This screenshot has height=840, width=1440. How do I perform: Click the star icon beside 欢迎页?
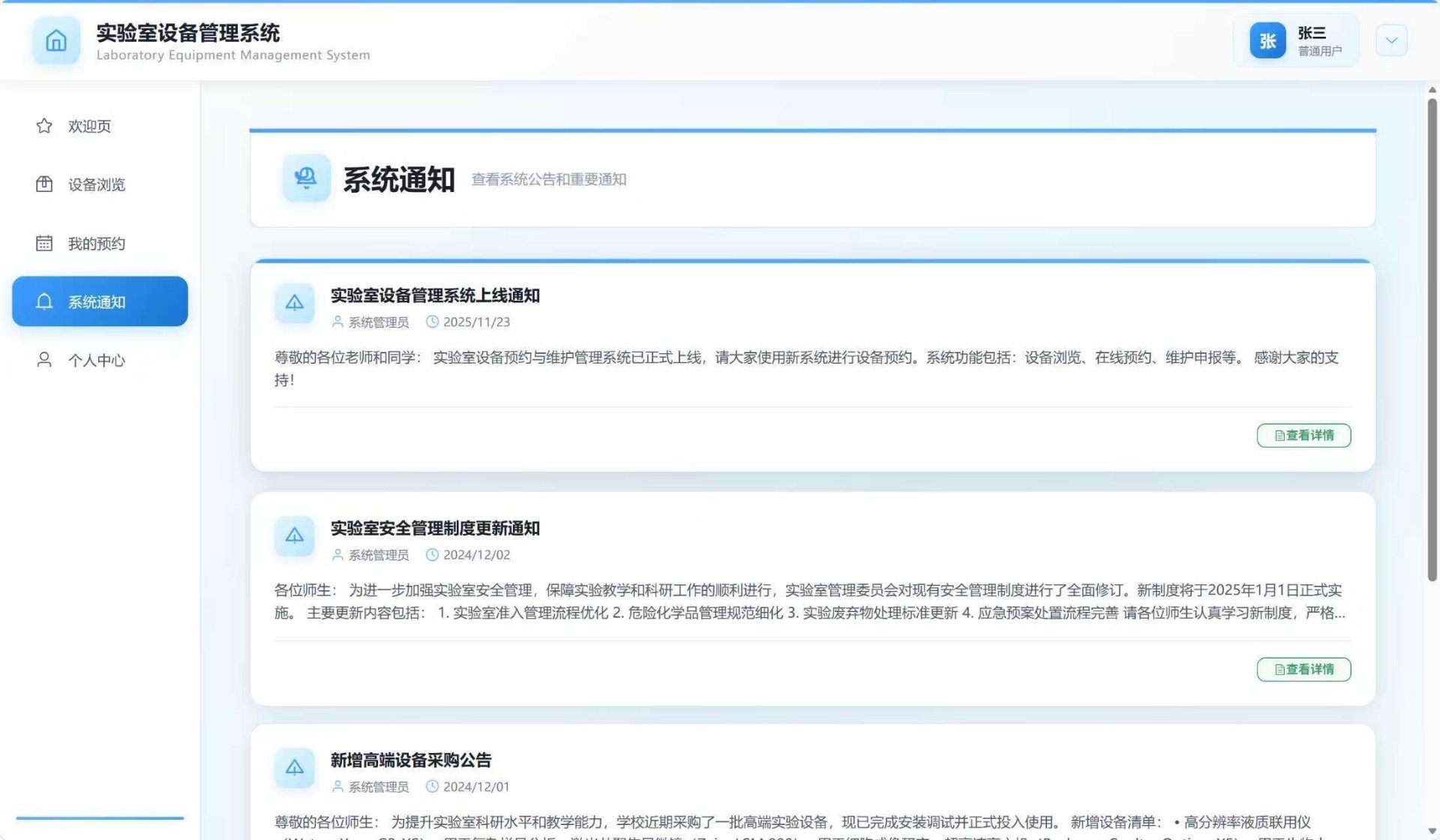[44, 126]
